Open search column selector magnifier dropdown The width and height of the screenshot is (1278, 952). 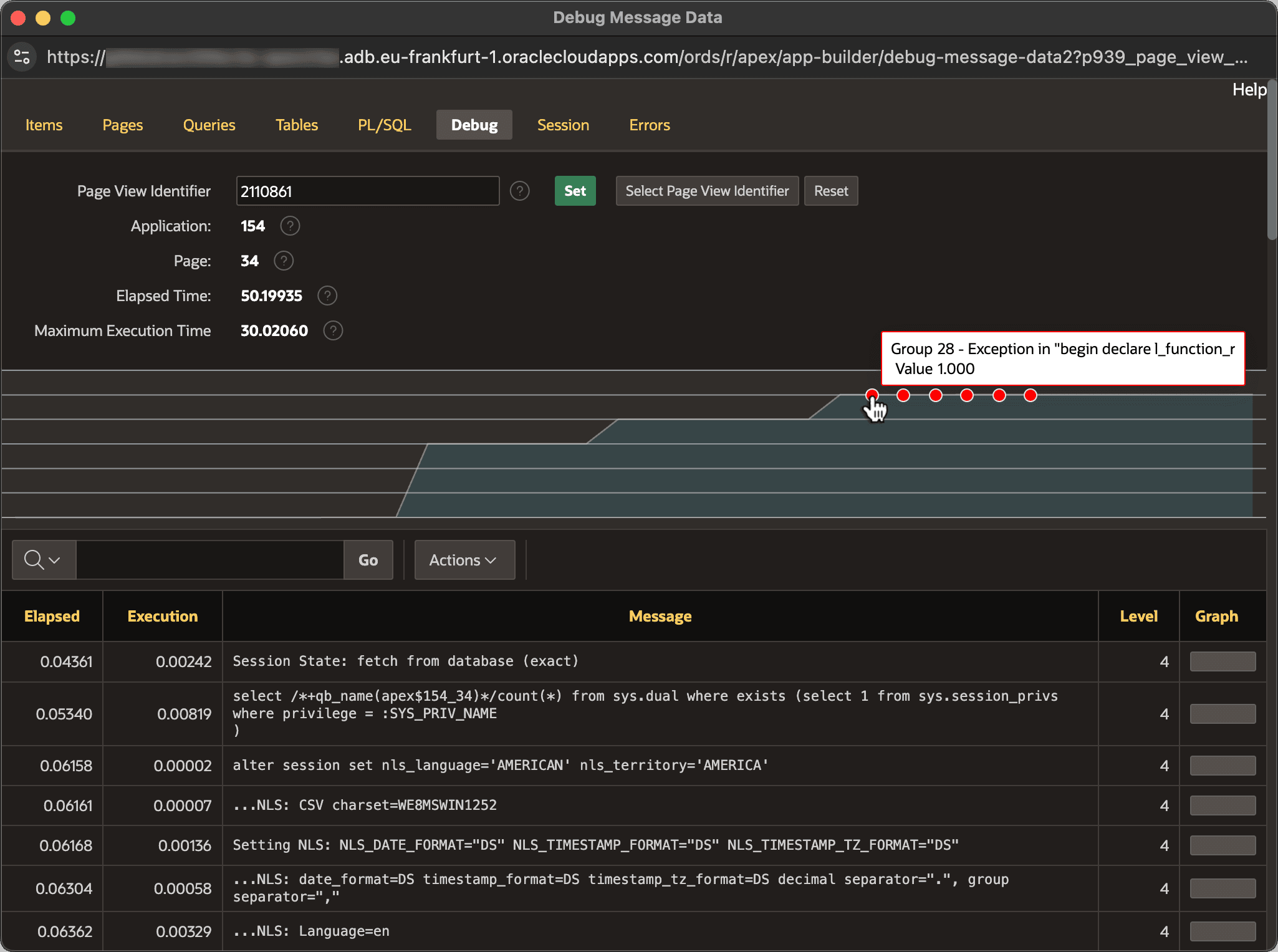[x=44, y=560]
